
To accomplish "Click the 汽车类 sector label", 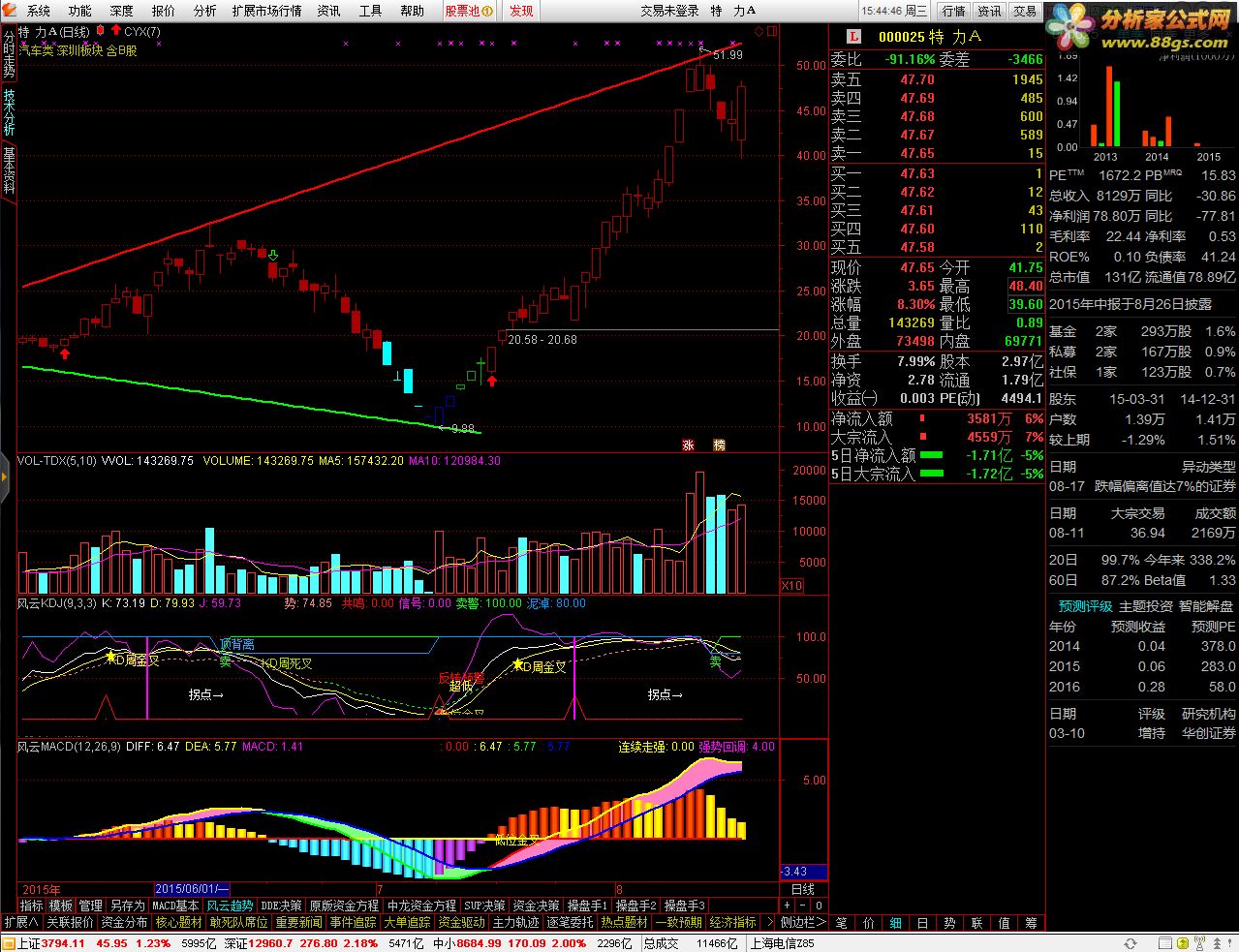I will tap(37, 50).
